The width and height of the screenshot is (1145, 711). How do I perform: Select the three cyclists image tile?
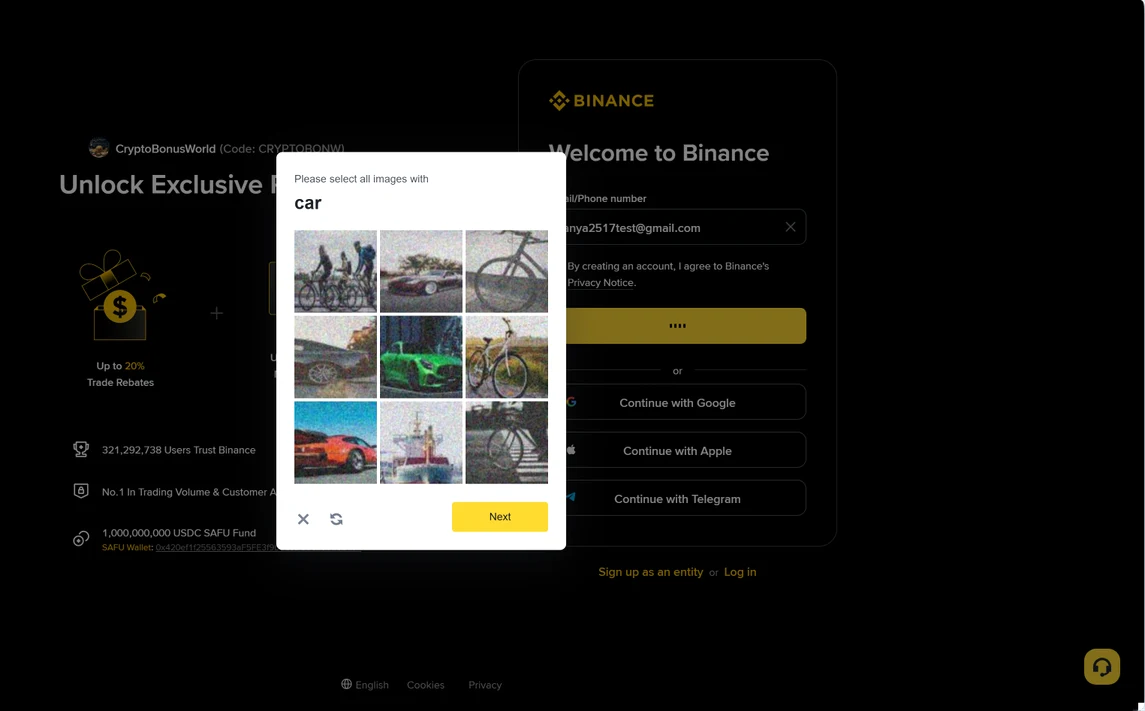tap(336, 272)
